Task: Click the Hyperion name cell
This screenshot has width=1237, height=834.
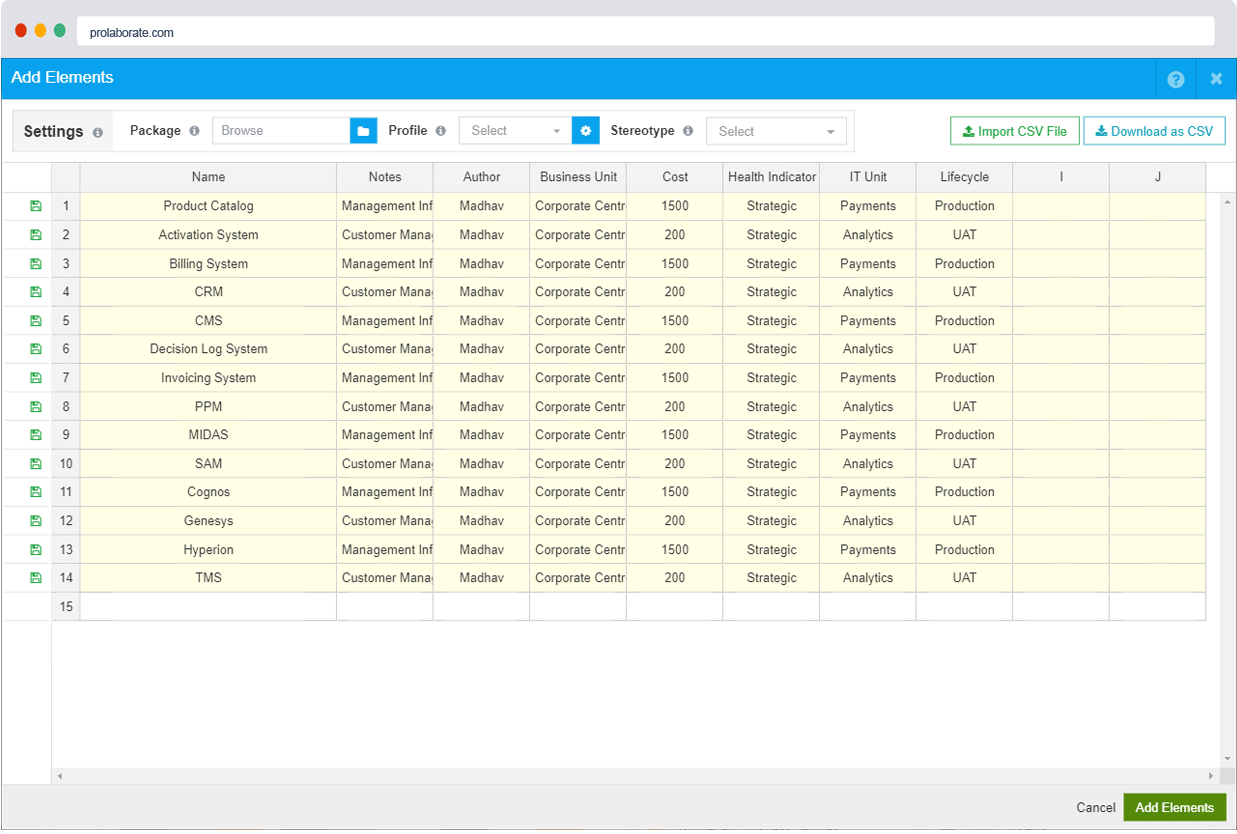Action: [x=208, y=550]
